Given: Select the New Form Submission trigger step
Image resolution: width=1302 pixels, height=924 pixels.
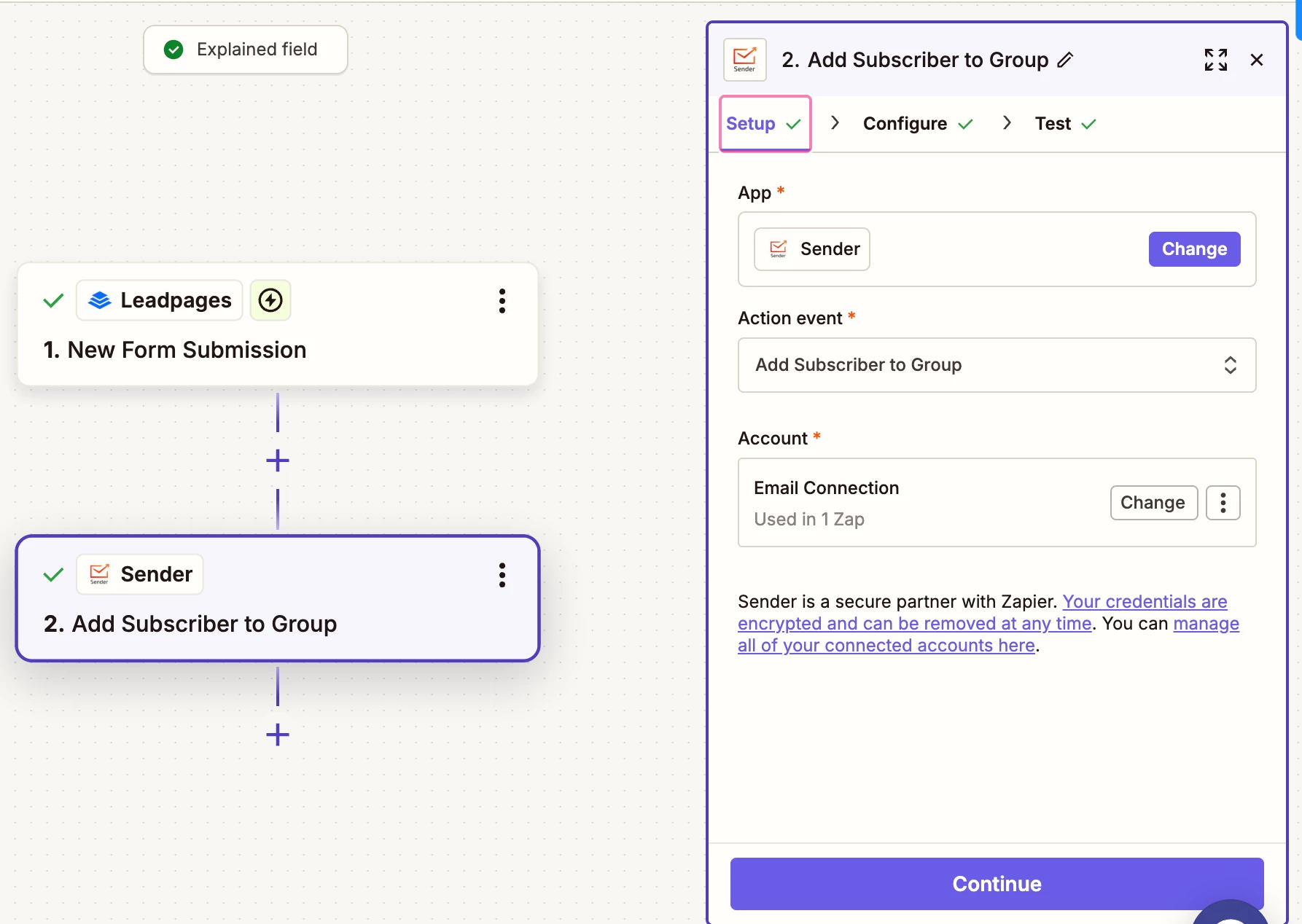Looking at the screenshot, I should click(278, 325).
